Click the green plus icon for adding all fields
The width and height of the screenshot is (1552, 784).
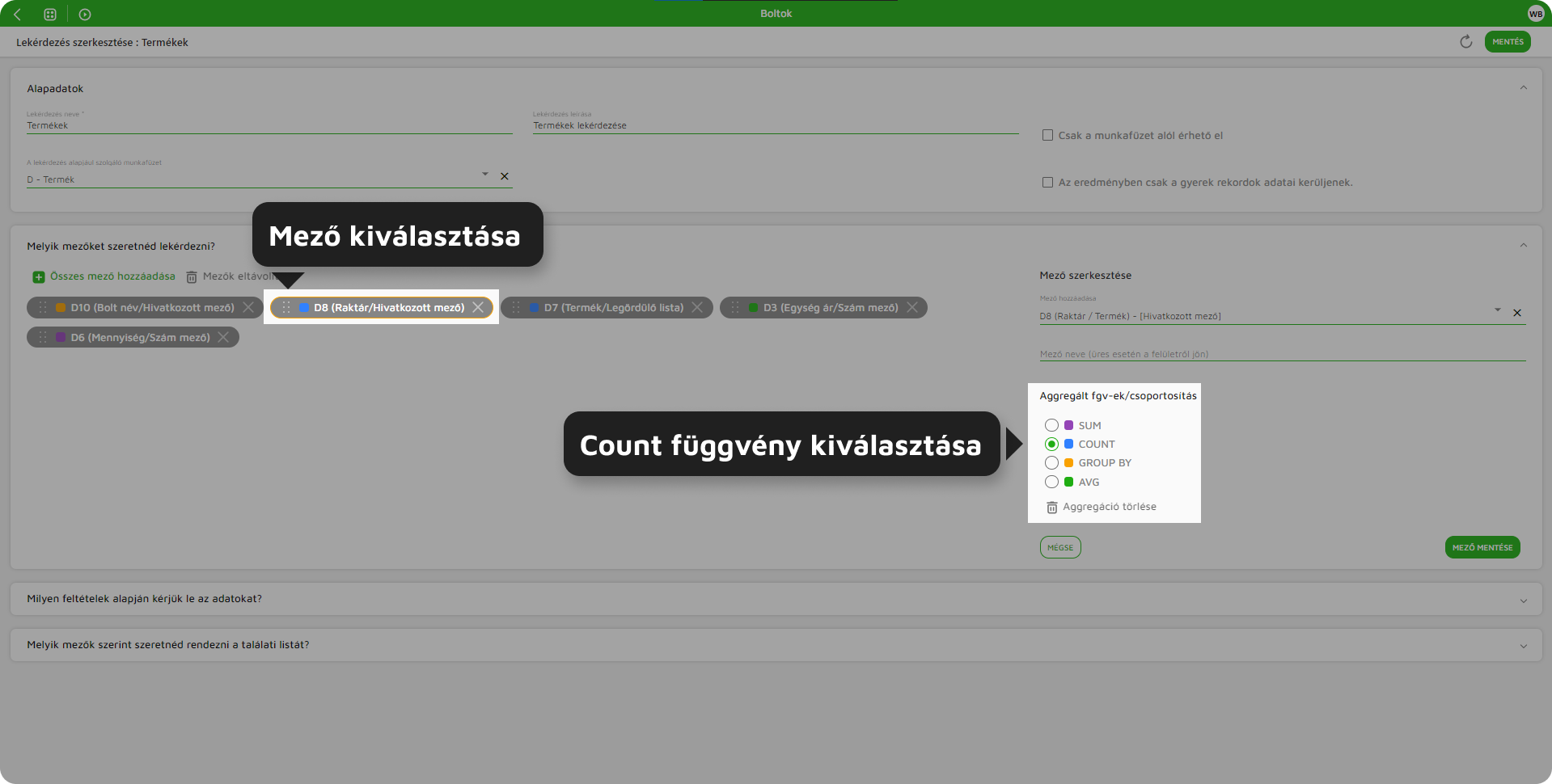[38, 277]
